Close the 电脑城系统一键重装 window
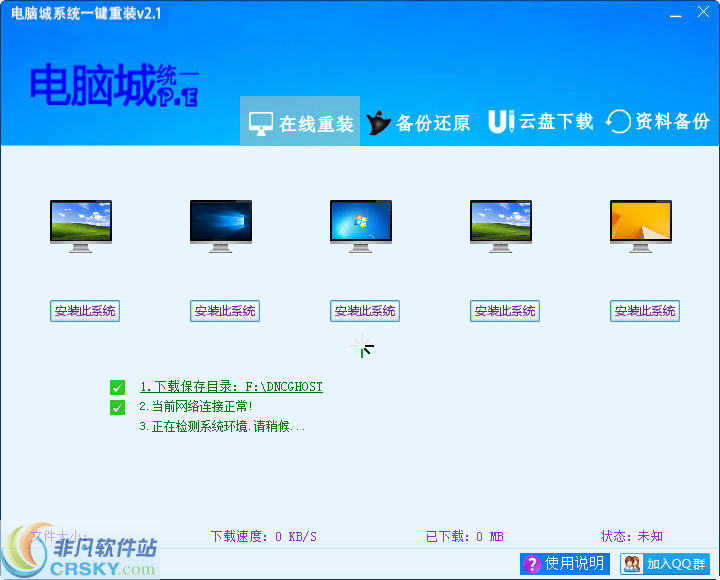This screenshot has width=720, height=580. pos(703,12)
